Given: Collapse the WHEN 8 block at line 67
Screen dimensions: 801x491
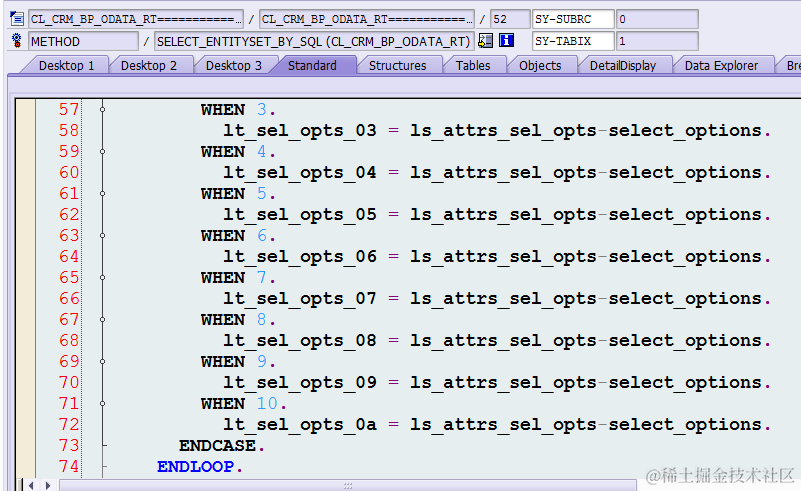Looking at the screenshot, I should coord(103,319).
